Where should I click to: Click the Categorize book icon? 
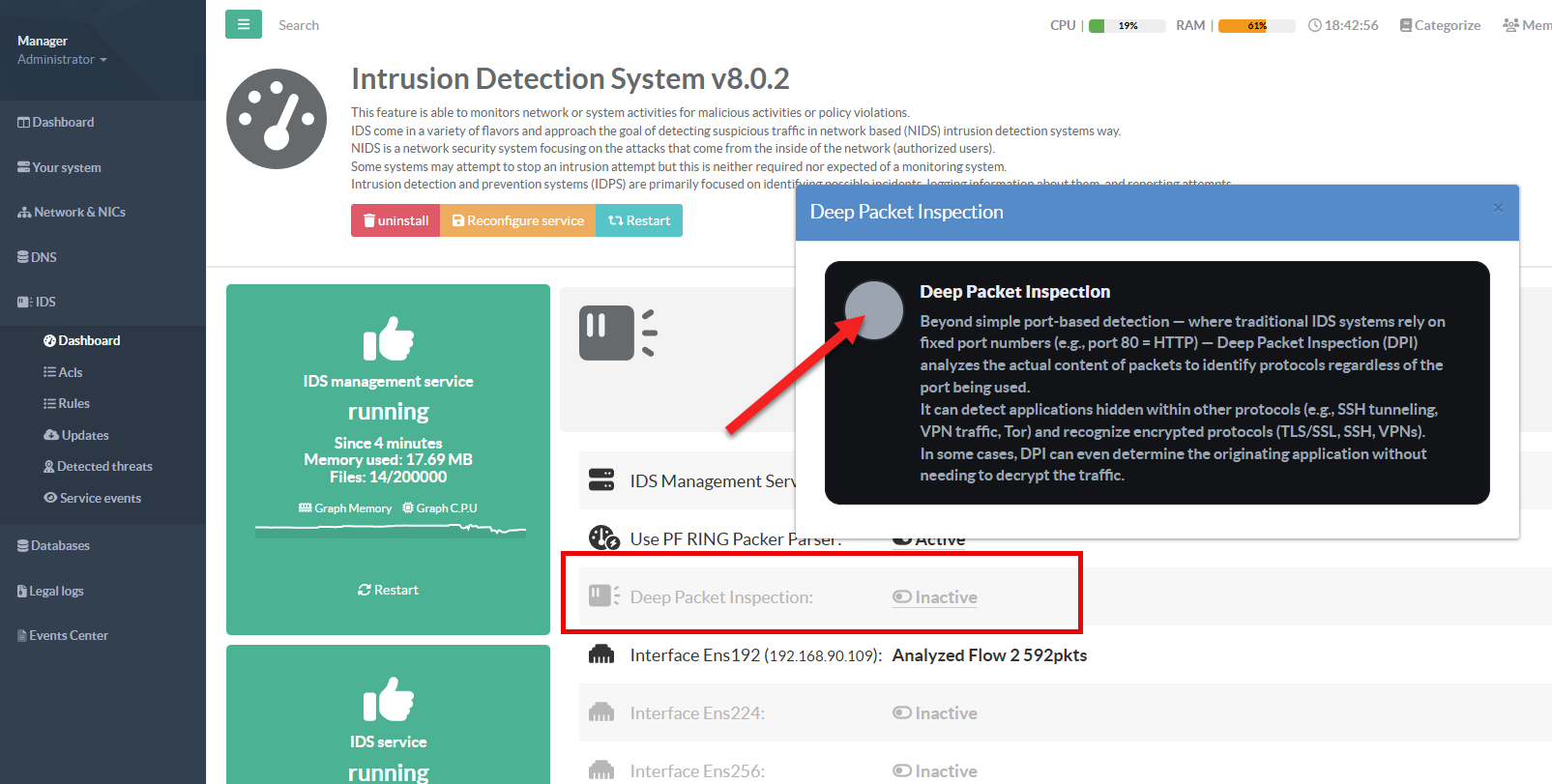1405,25
